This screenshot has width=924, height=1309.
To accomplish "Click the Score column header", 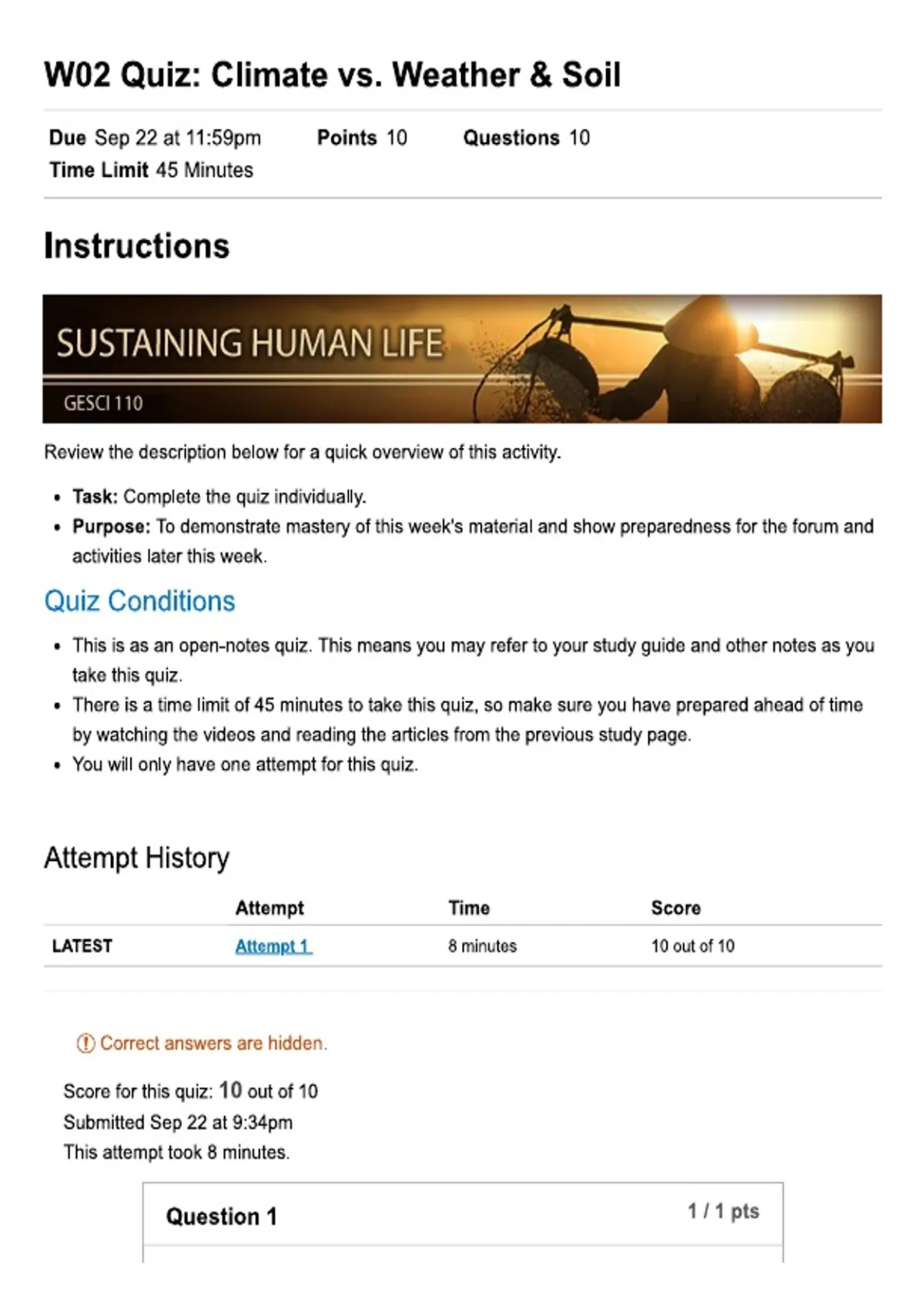I will click(x=676, y=908).
